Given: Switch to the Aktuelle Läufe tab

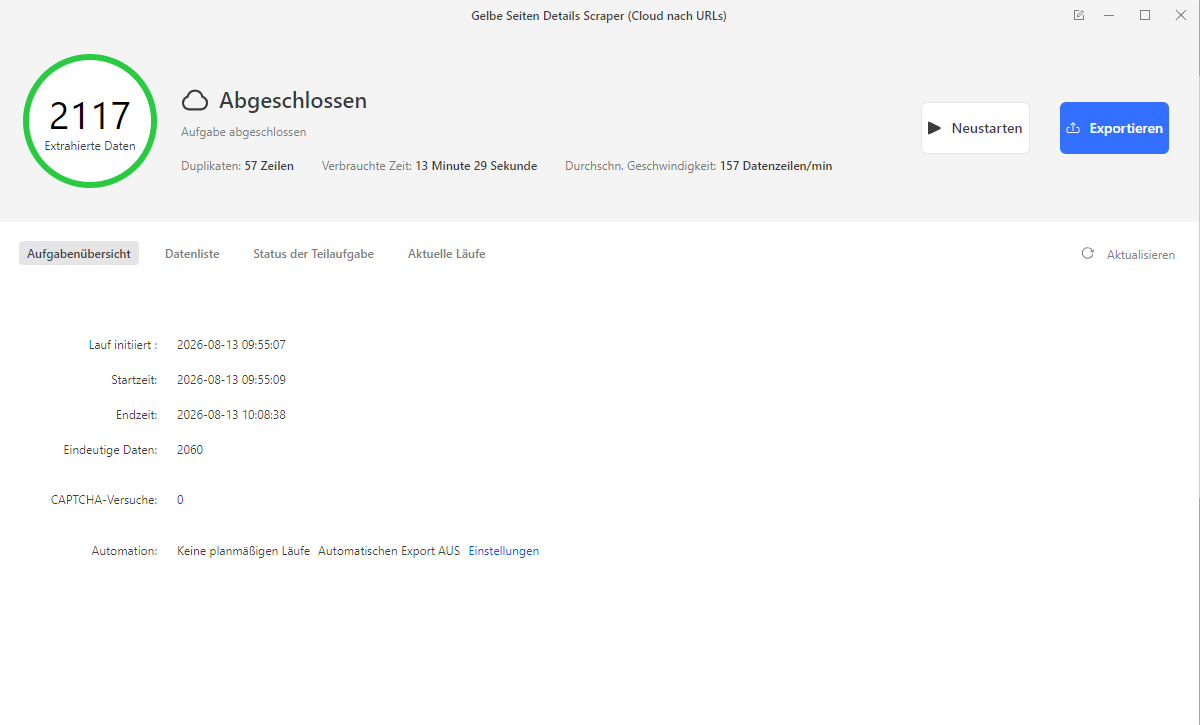Looking at the screenshot, I should pos(447,254).
